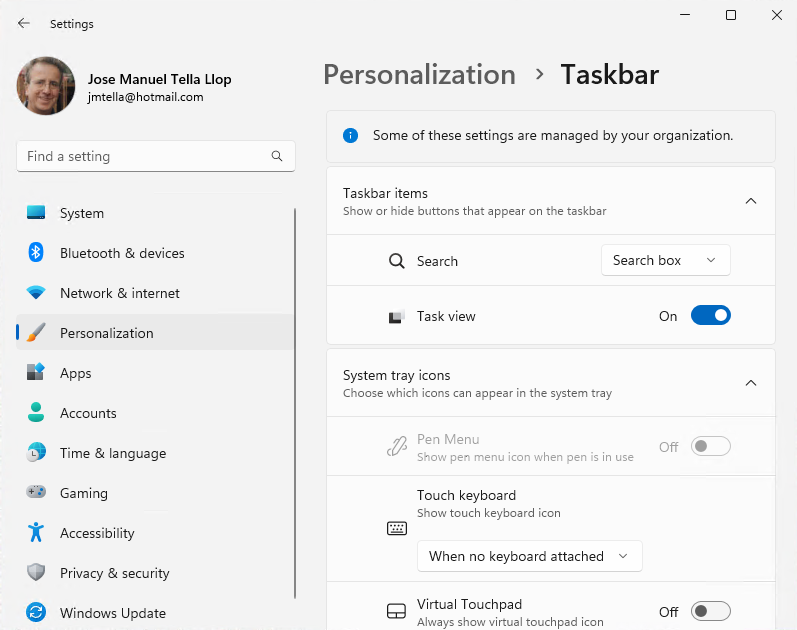Enable the Virtual Touchpad toggle

coord(710,611)
